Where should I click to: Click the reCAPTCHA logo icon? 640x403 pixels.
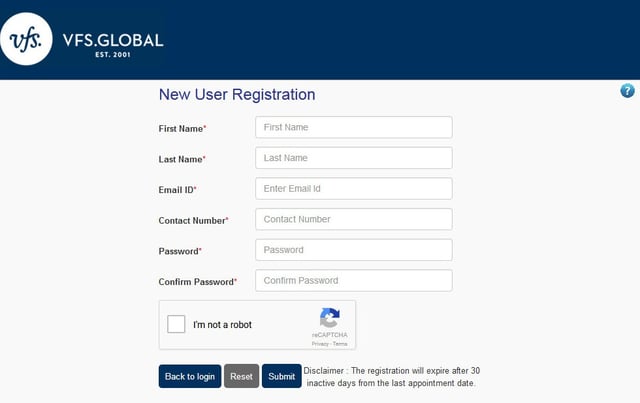click(330, 318)
